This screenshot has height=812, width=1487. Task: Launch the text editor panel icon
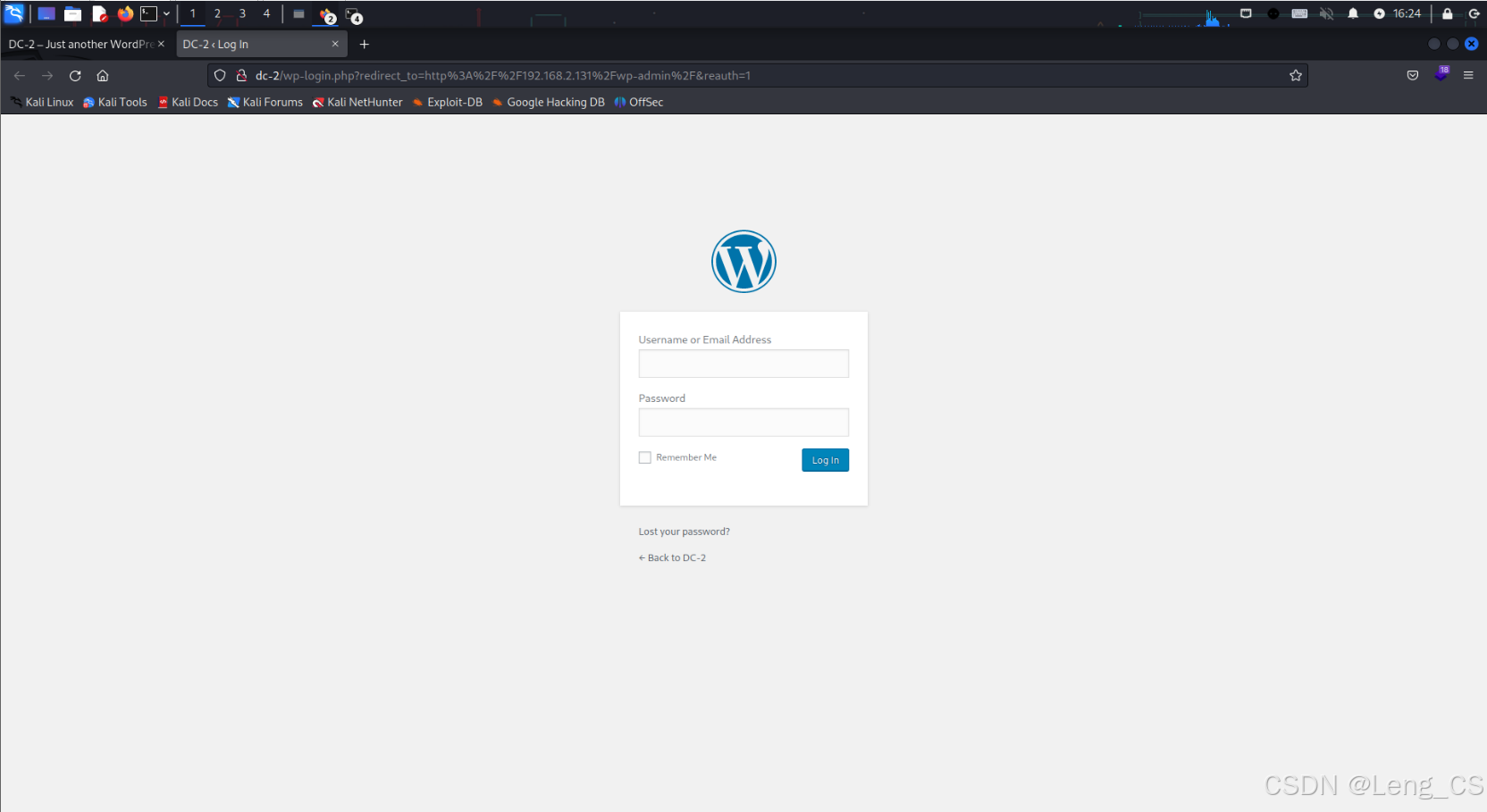[x=99, y=13]
